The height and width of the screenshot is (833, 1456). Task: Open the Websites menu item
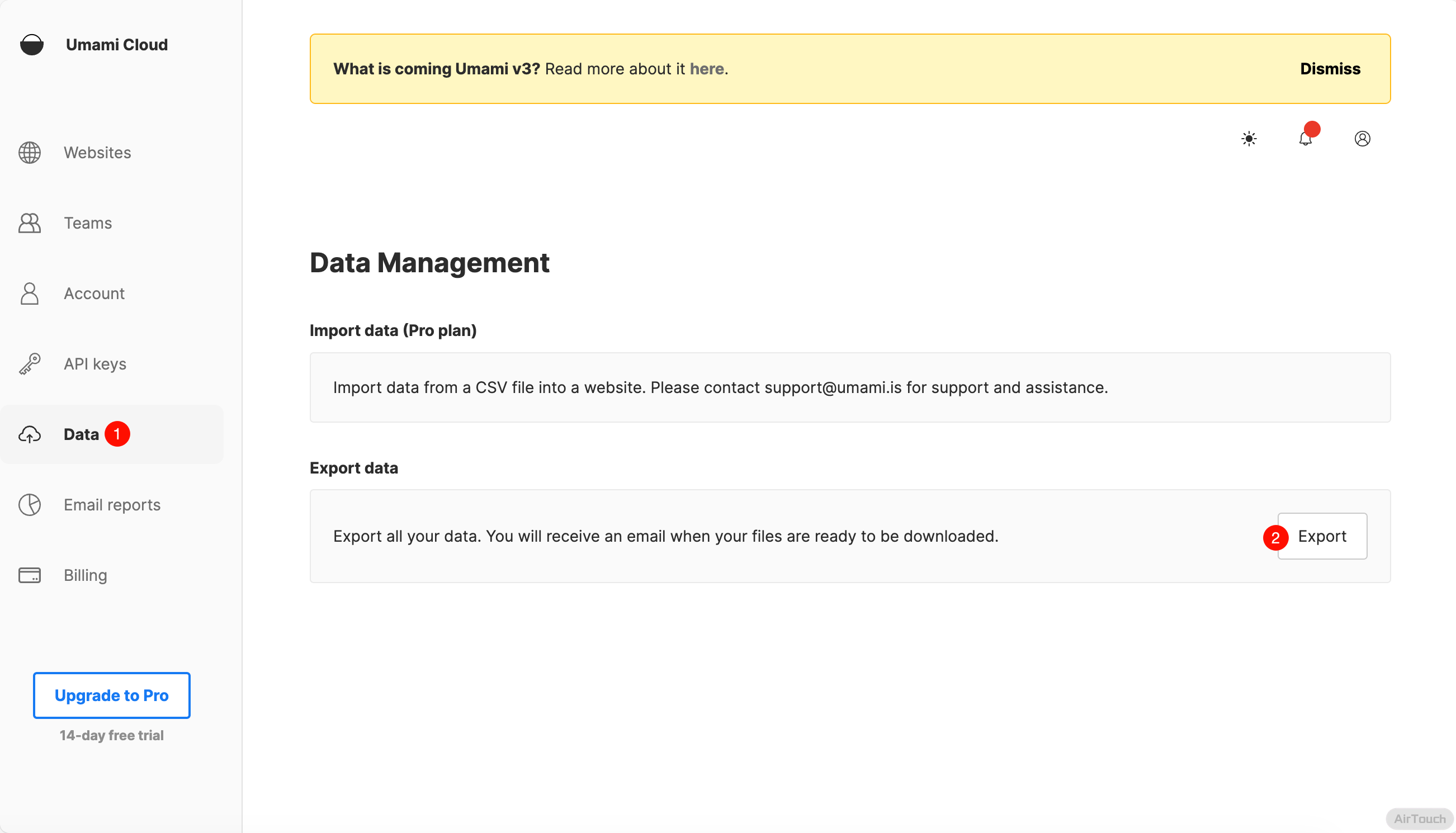(x=97, y=153)
